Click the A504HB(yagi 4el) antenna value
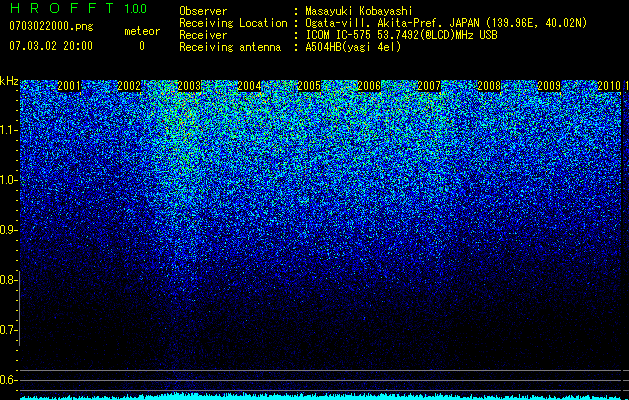 (x=353, y=47)
